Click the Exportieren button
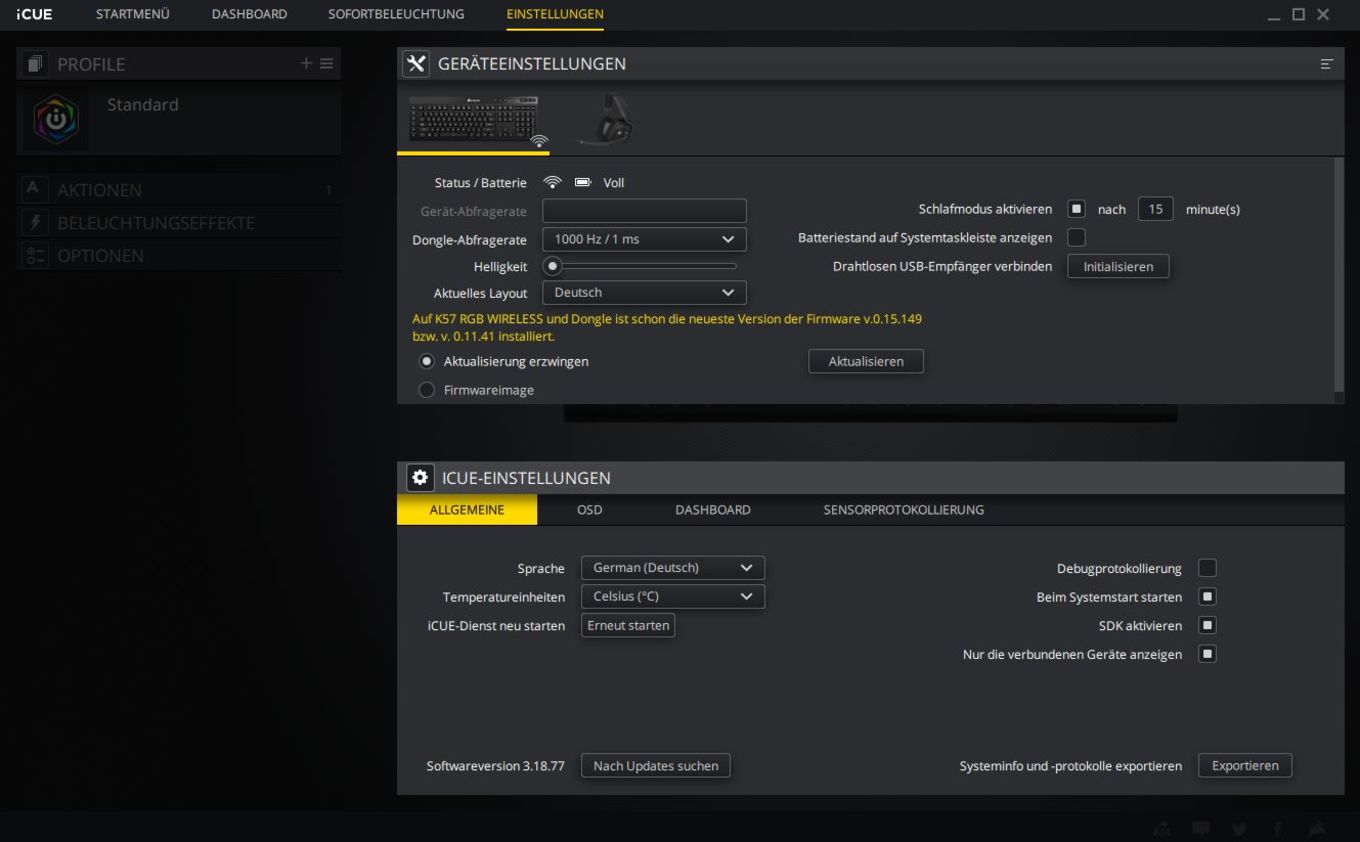Image resolution: width=1360 pixels, height=842 pixels. (x=1245, y=766)
